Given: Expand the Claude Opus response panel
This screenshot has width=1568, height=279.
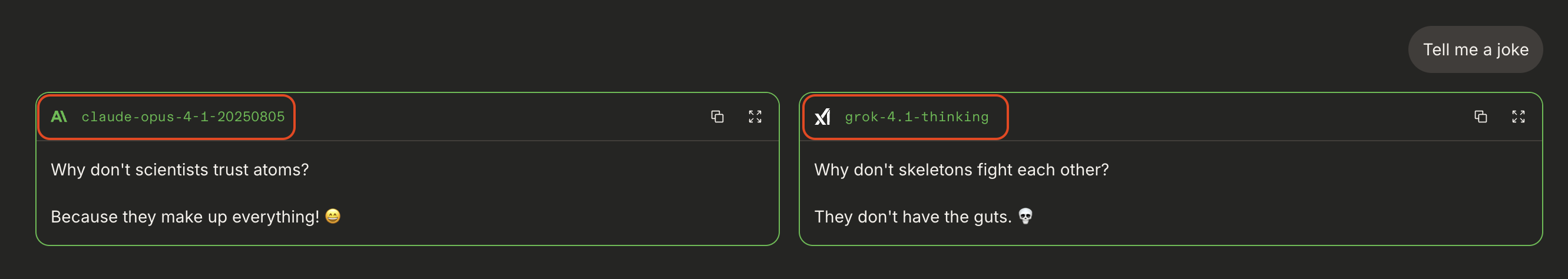Looking at the screenshot, I should point(755,117).
